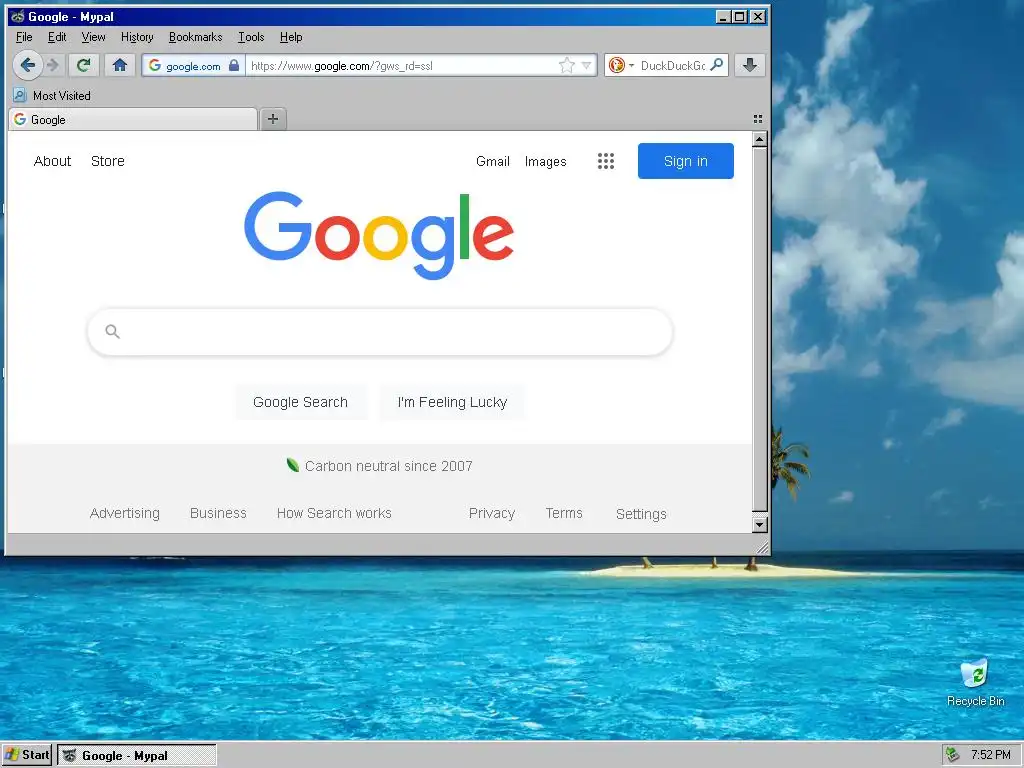The width and height of the screenshot is (1024, 768).
Task: Select the Google - Mypal taskbar button
Action: pos(136,756)
